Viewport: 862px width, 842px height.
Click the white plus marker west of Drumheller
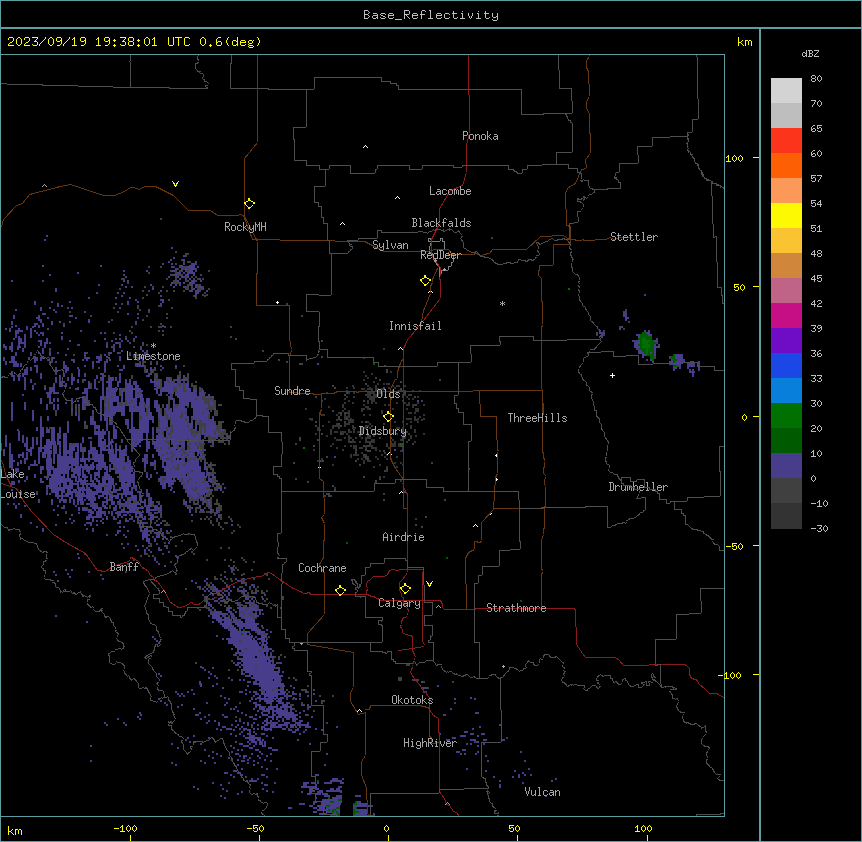612,375
